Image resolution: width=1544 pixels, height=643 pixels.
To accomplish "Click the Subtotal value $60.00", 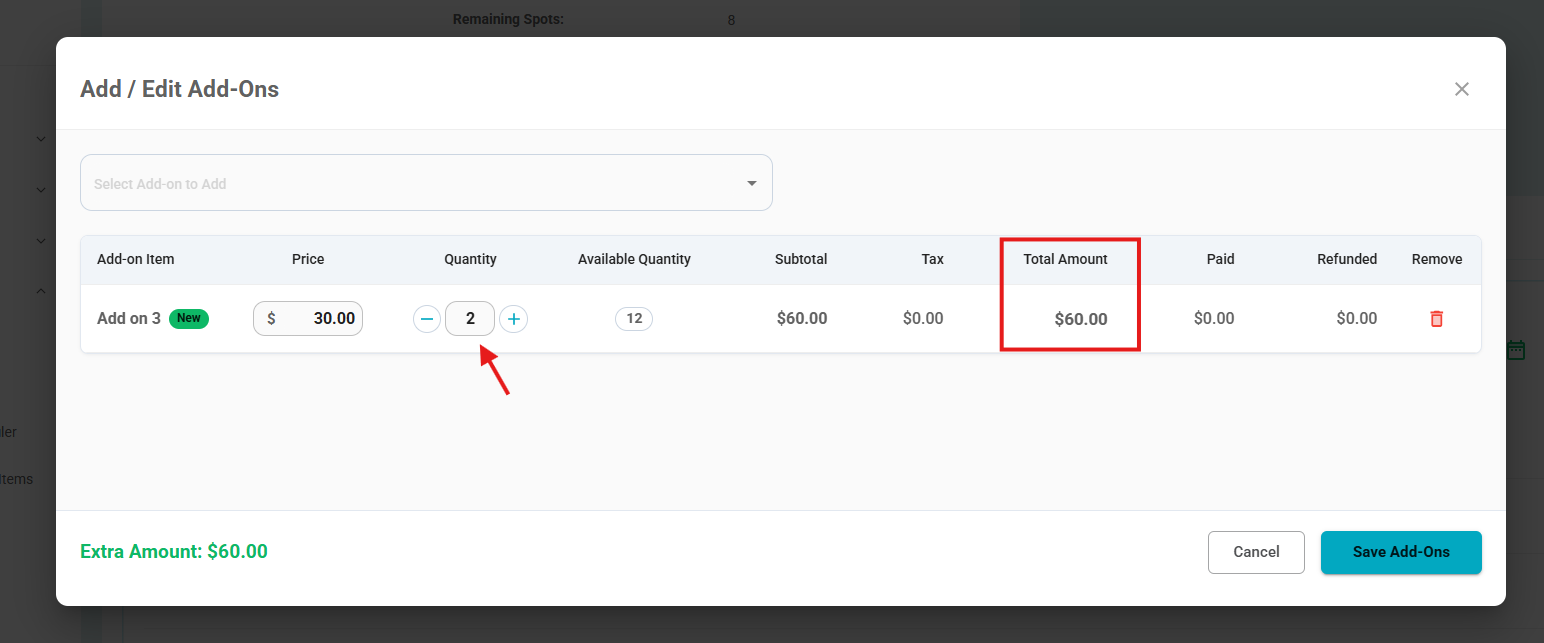I will click(x=802, y=318).
